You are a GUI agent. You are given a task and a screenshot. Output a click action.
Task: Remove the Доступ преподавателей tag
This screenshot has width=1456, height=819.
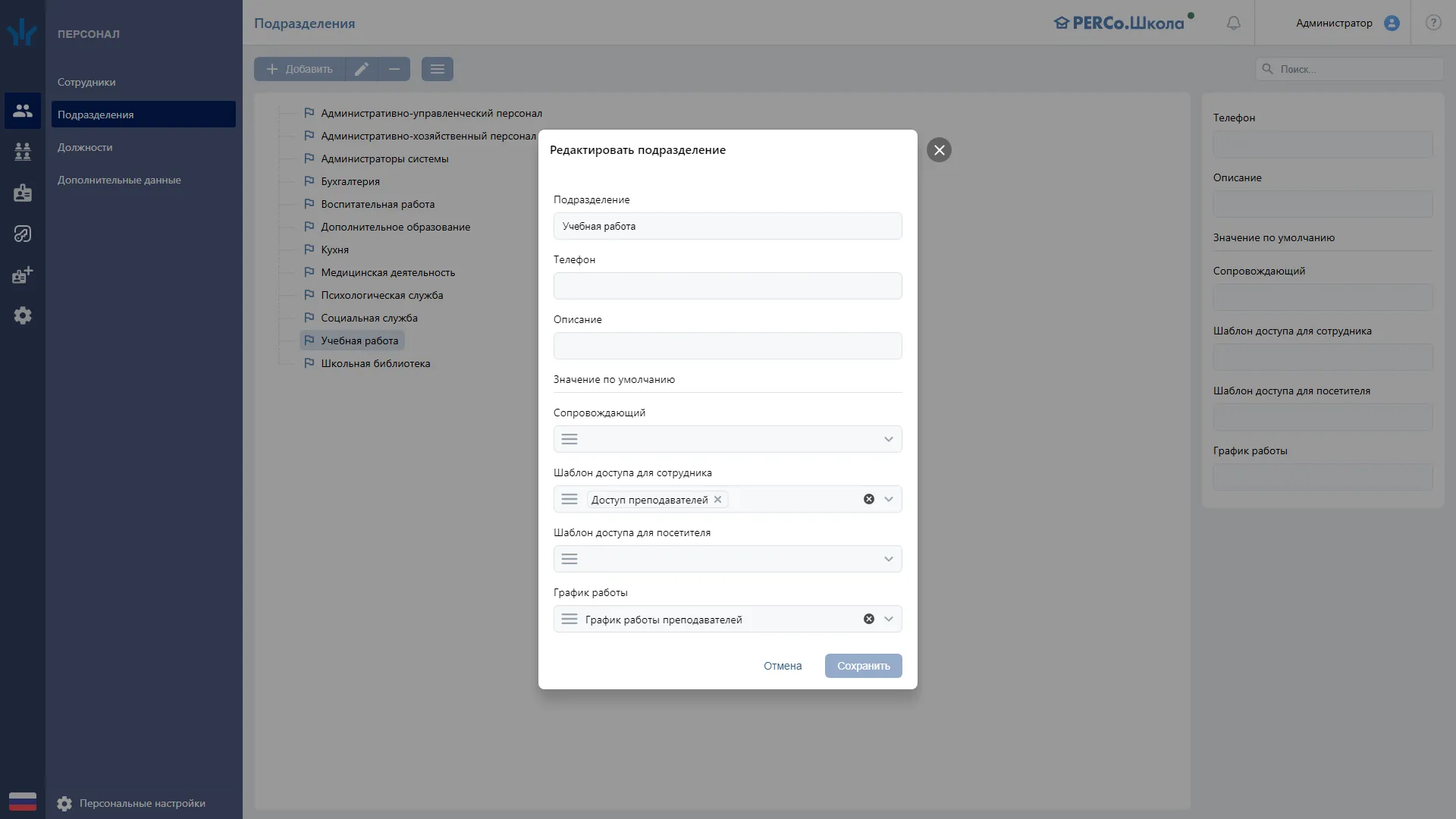[717, 499]
